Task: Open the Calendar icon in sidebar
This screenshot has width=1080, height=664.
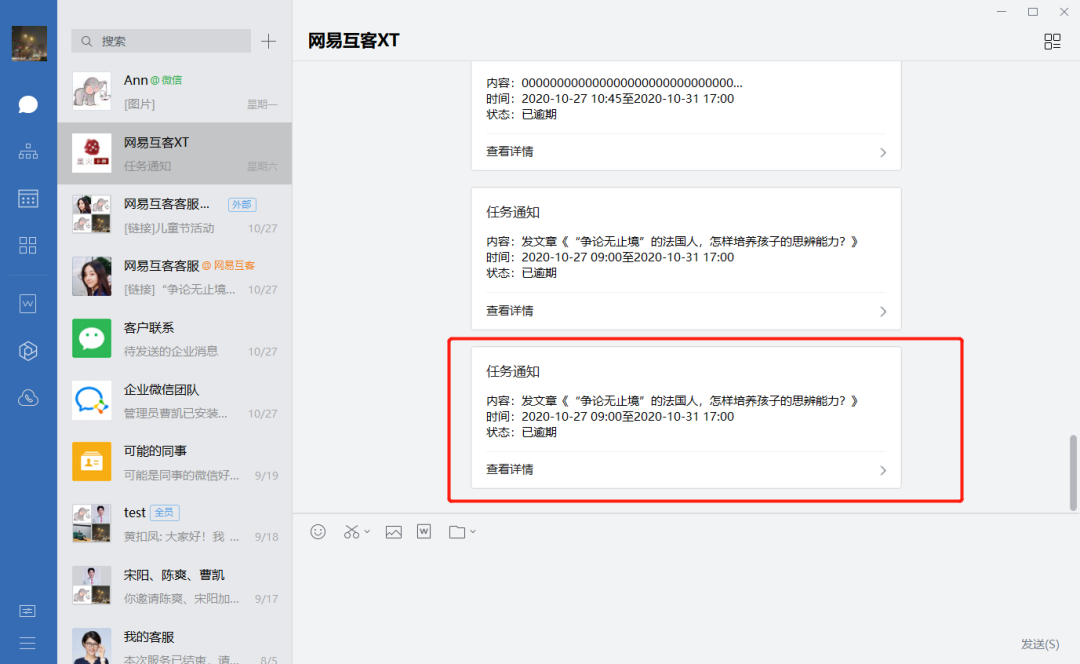Action: pos(28,198)
